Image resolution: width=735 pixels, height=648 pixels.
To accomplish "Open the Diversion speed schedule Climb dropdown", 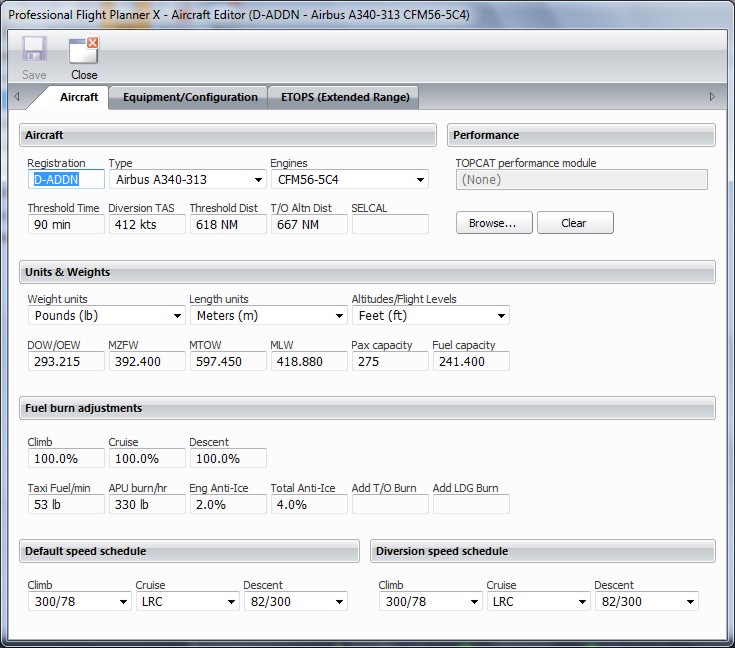I will click(430, 602).
